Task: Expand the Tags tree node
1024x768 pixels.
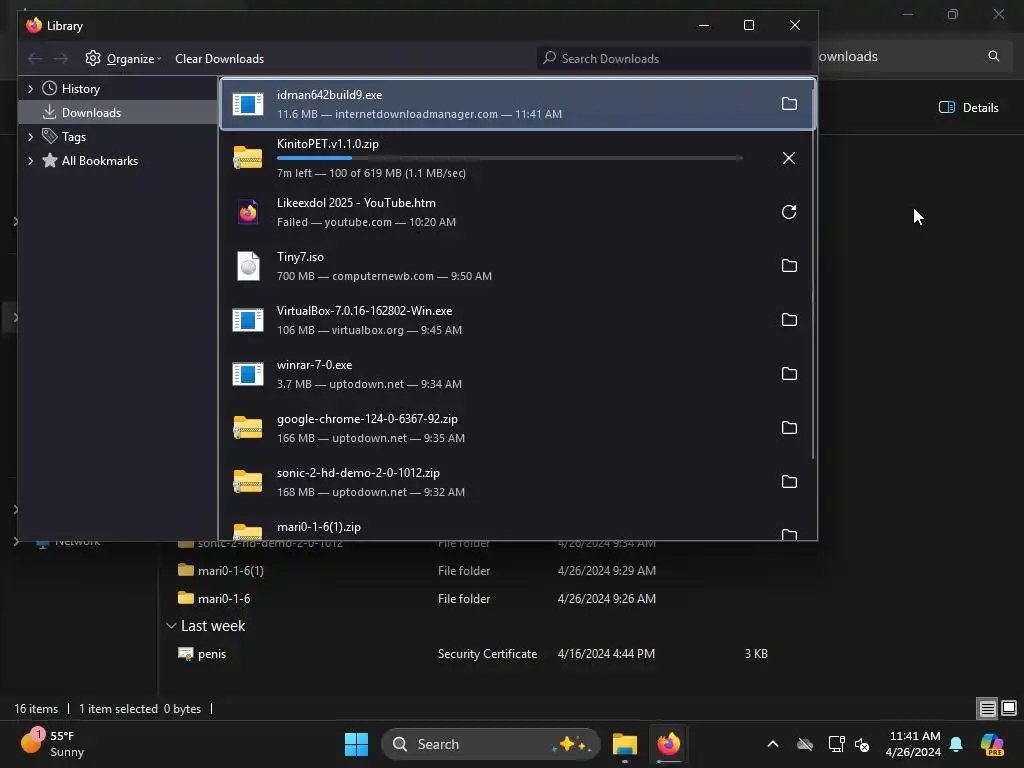Action: pyautogui.click(x=30, y=136)
